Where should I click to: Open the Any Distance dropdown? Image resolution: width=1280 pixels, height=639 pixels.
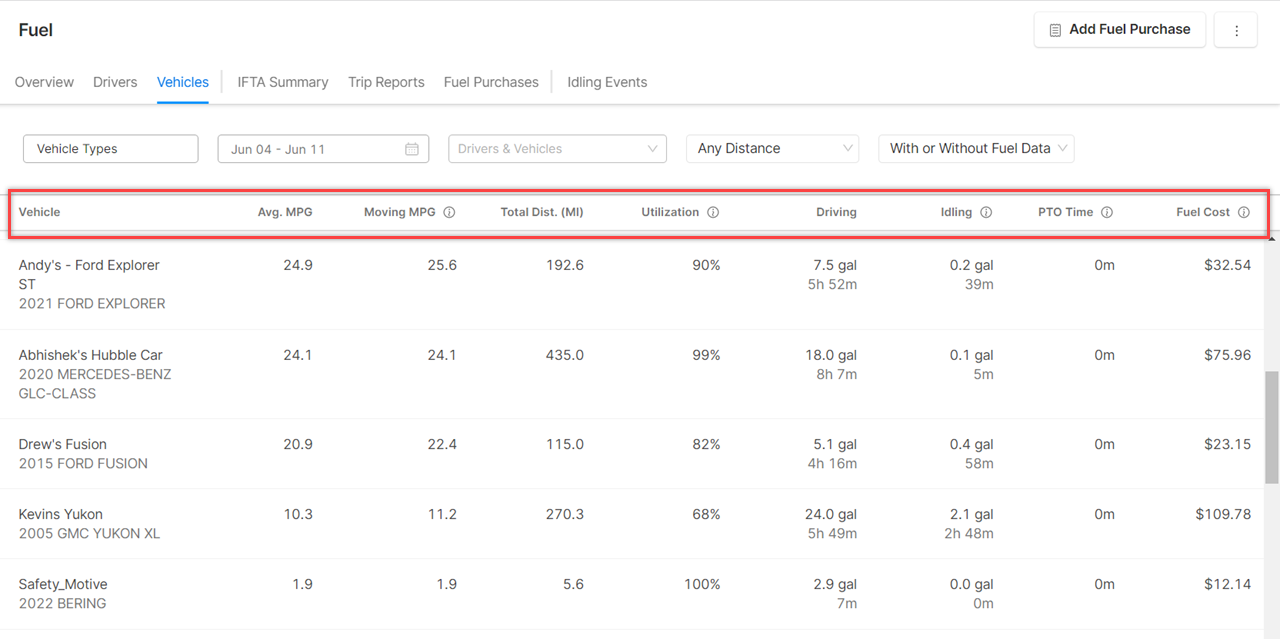772,149
